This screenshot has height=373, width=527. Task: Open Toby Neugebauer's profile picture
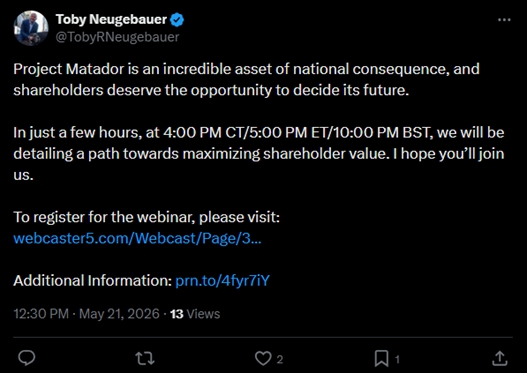tap(31, 28)
